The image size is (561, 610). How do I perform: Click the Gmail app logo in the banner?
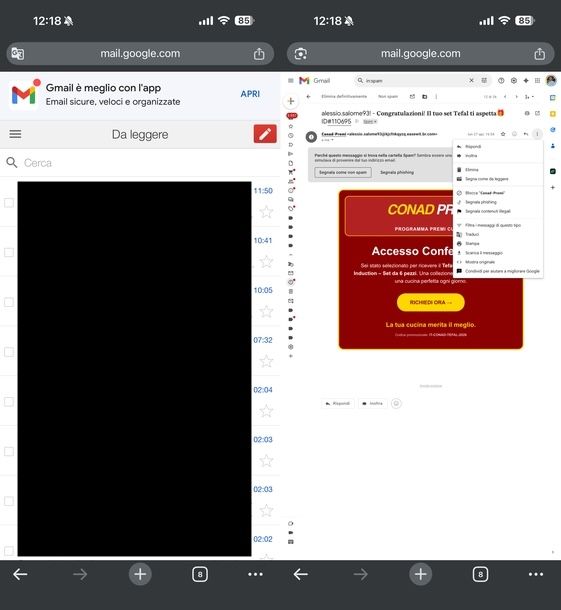23,95
